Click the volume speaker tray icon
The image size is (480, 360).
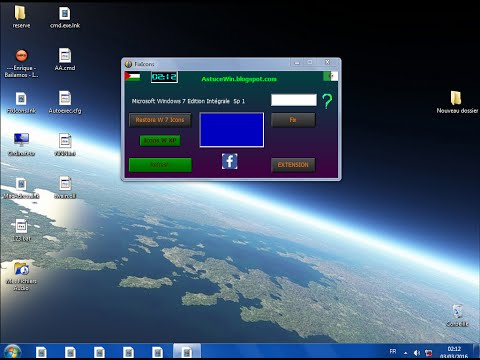point(417,353)
